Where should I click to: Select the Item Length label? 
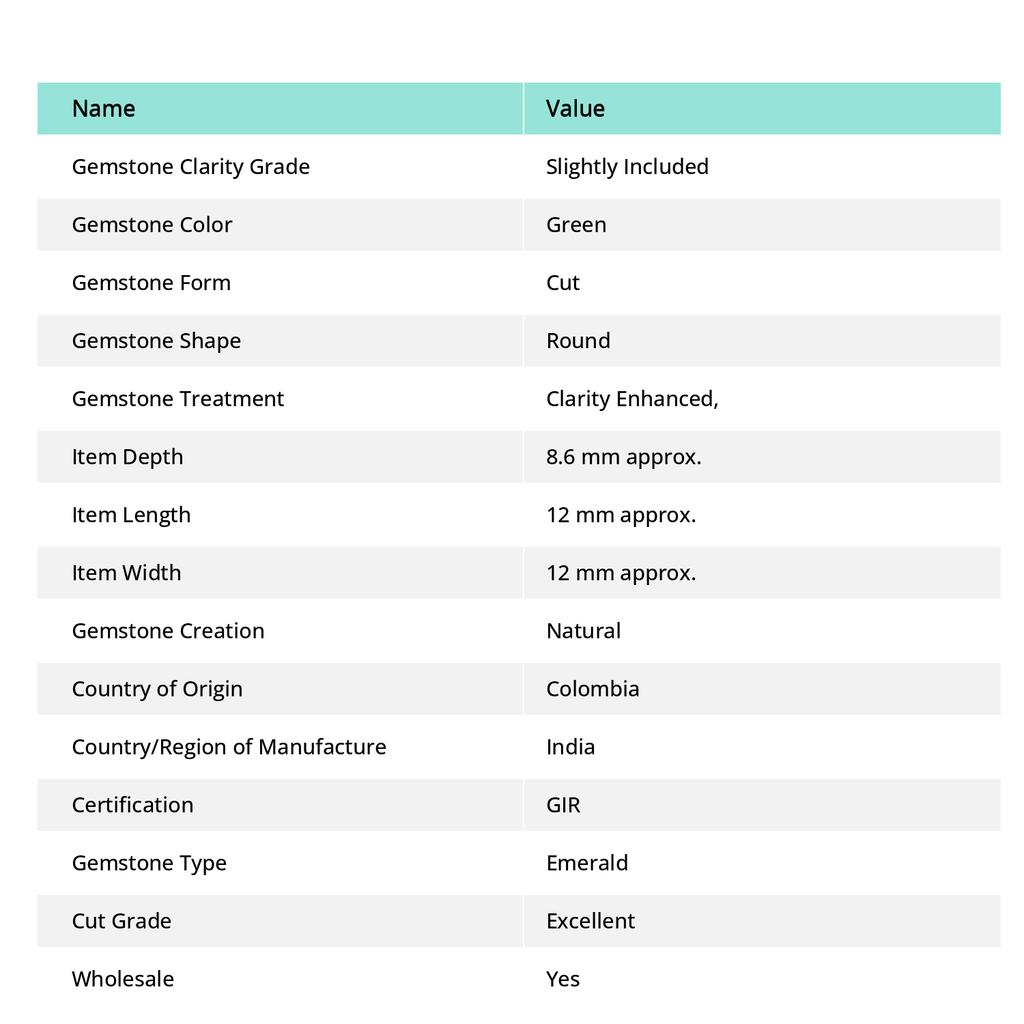(x=131, y=514)
